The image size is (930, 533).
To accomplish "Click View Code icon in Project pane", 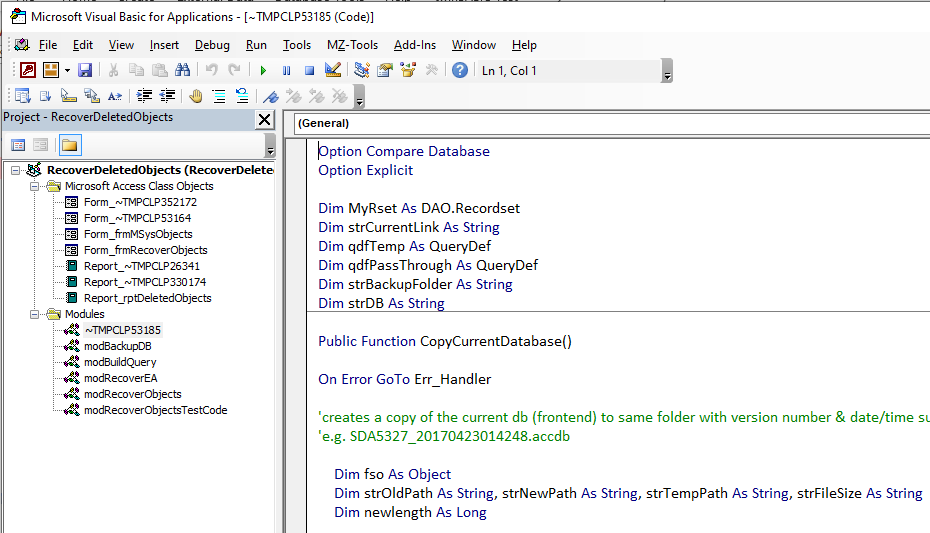I will [18, 145].
